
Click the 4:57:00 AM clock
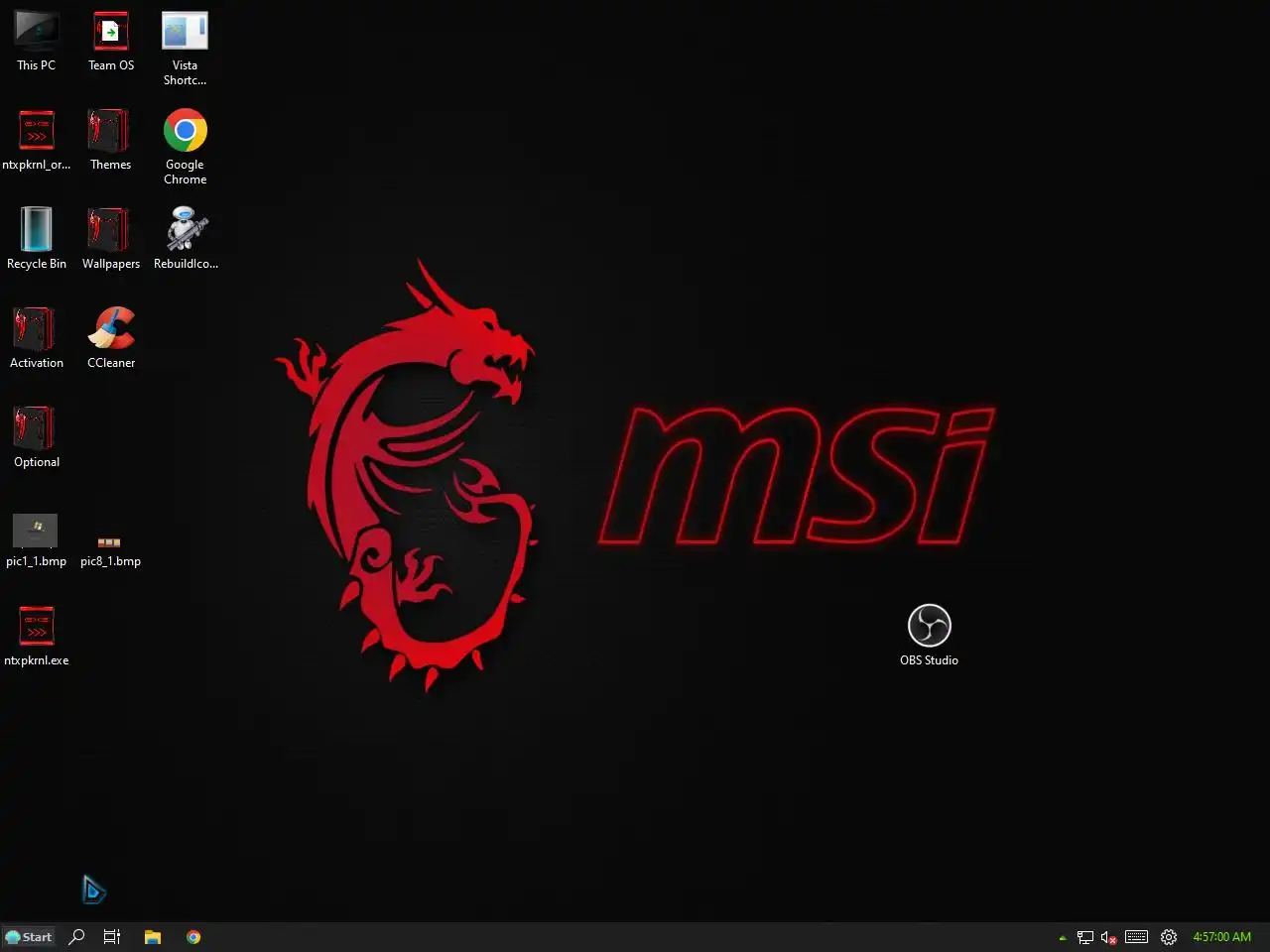click(x=1222, y=937)
